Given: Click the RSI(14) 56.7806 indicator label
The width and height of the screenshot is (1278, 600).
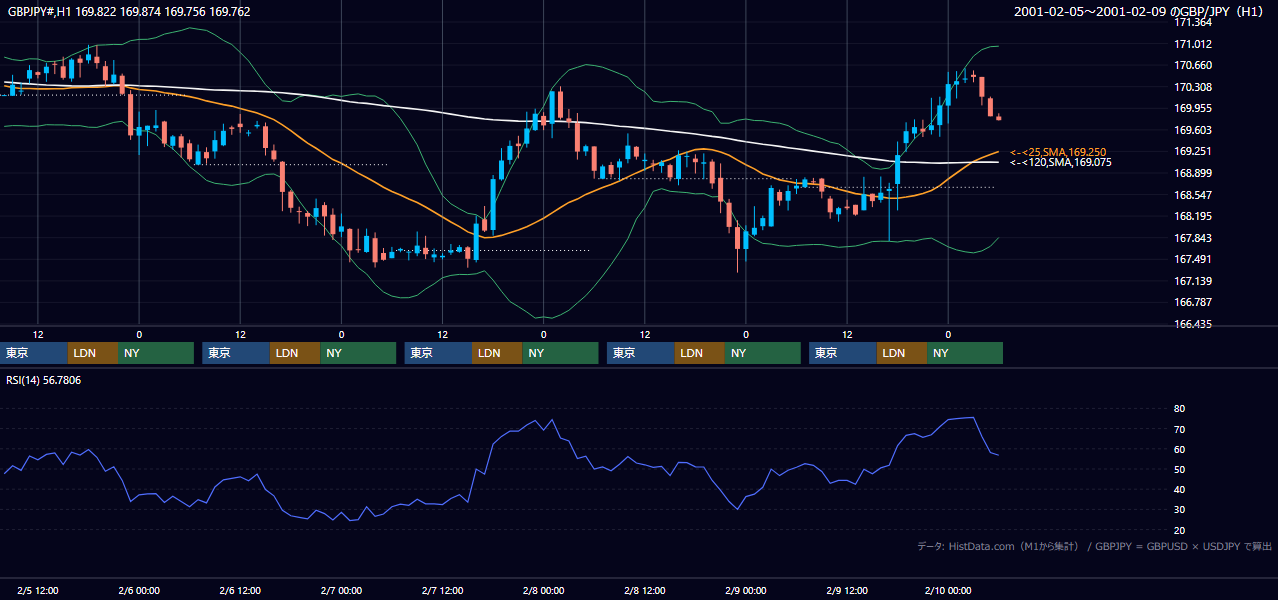Looking at the screenshot, I should [x=44, y=380].
